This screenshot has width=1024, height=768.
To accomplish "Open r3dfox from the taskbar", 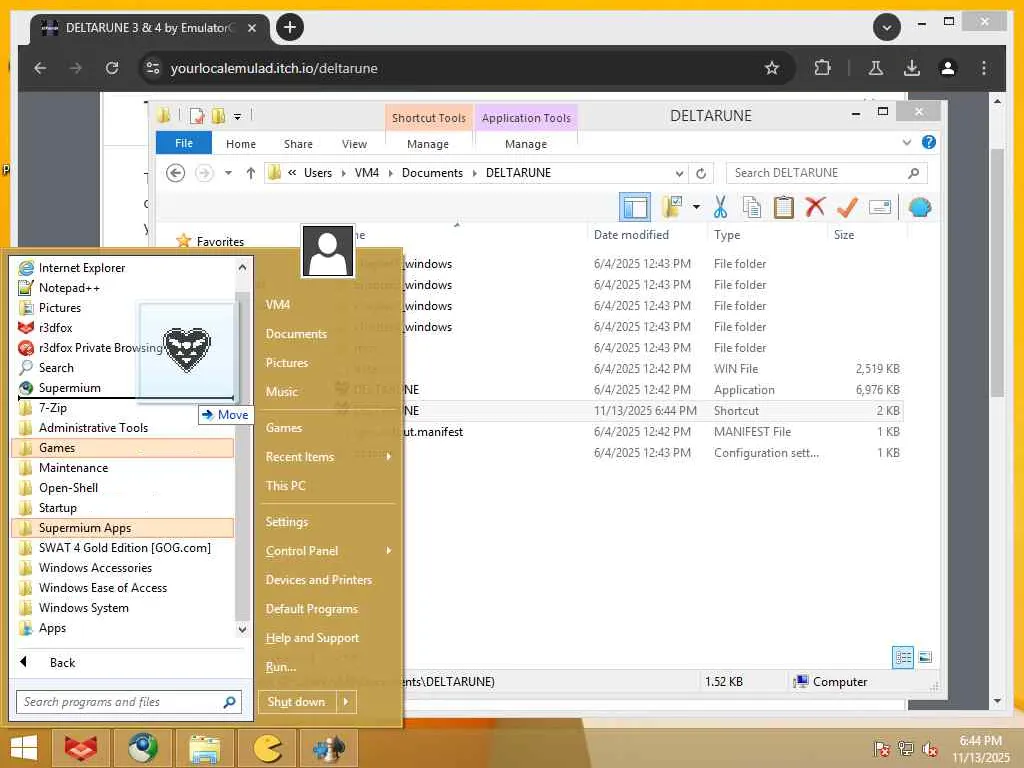I will pos(81,748).
